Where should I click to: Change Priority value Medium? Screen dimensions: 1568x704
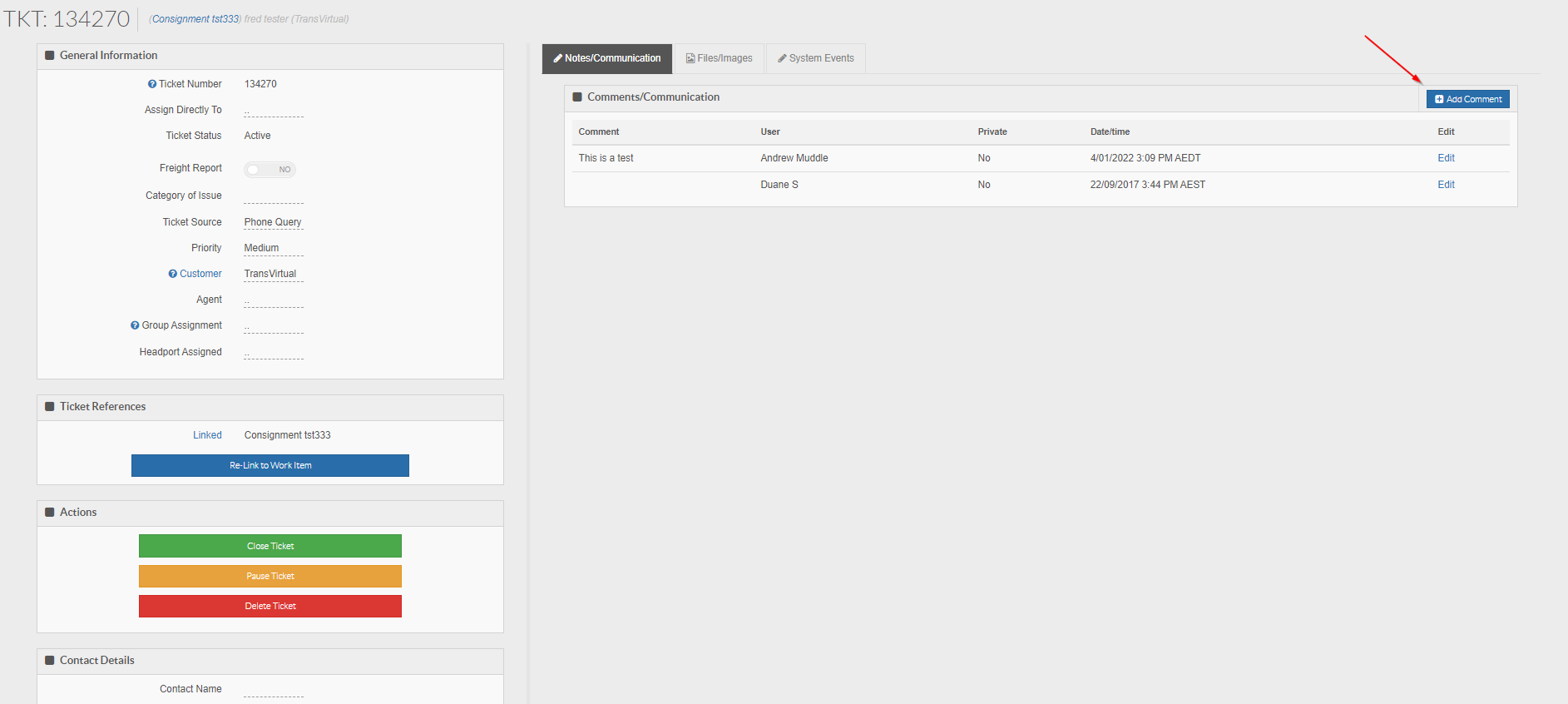pyautogui.click(x=274, y=248)
